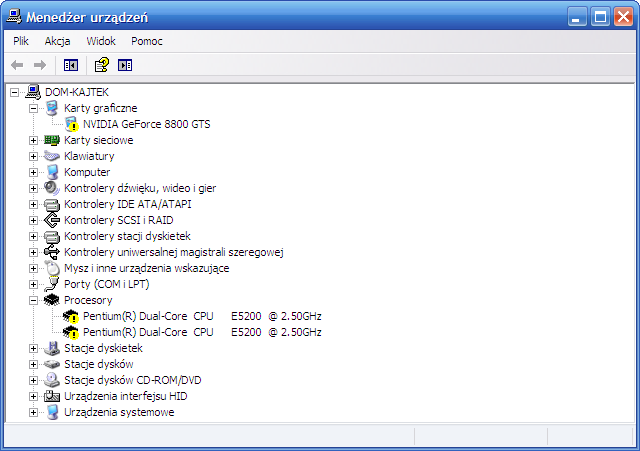Click the DOM-KAJTEK computer icon

(33, 92)
